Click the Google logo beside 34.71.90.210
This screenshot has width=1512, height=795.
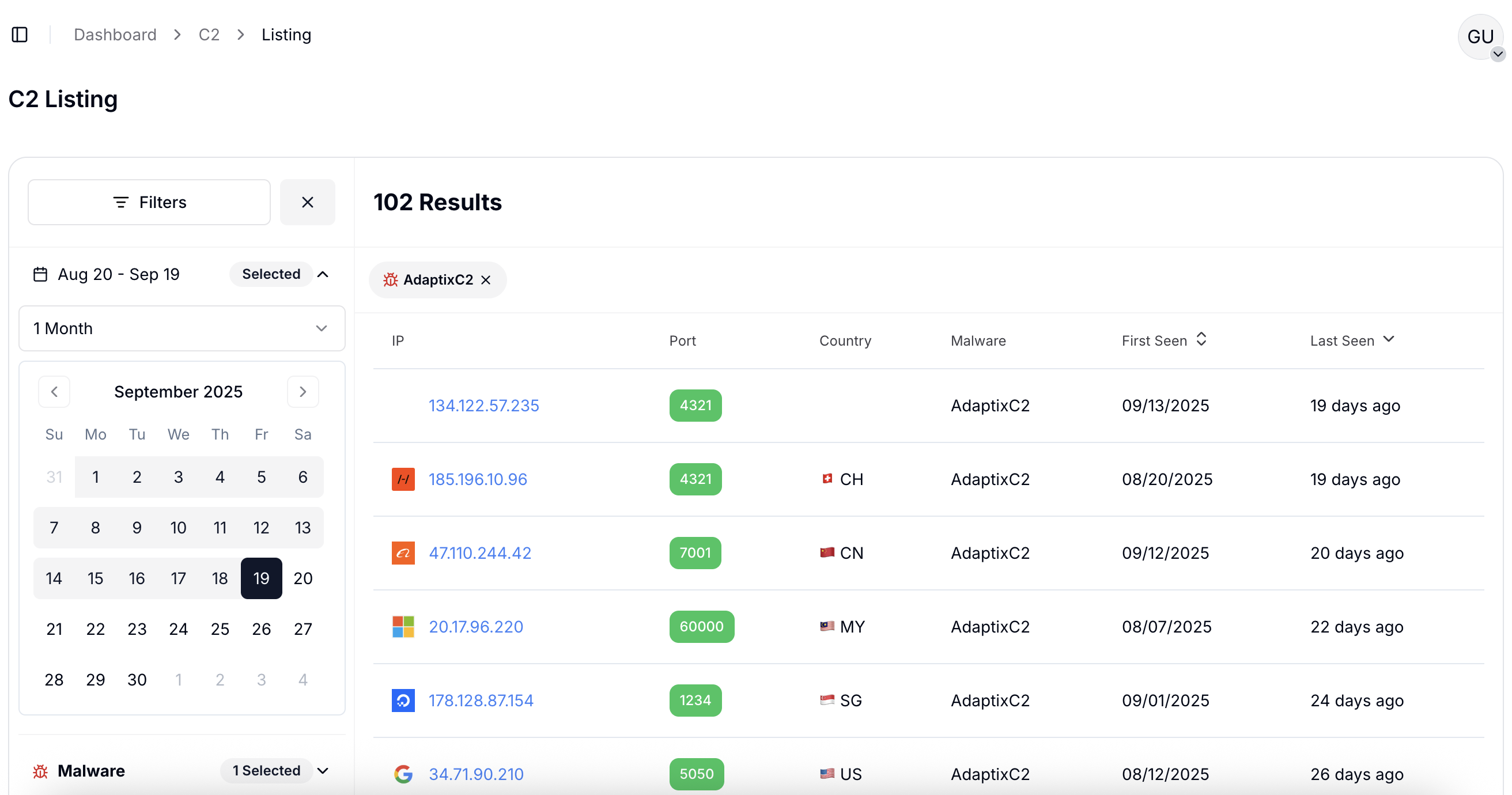403,774
